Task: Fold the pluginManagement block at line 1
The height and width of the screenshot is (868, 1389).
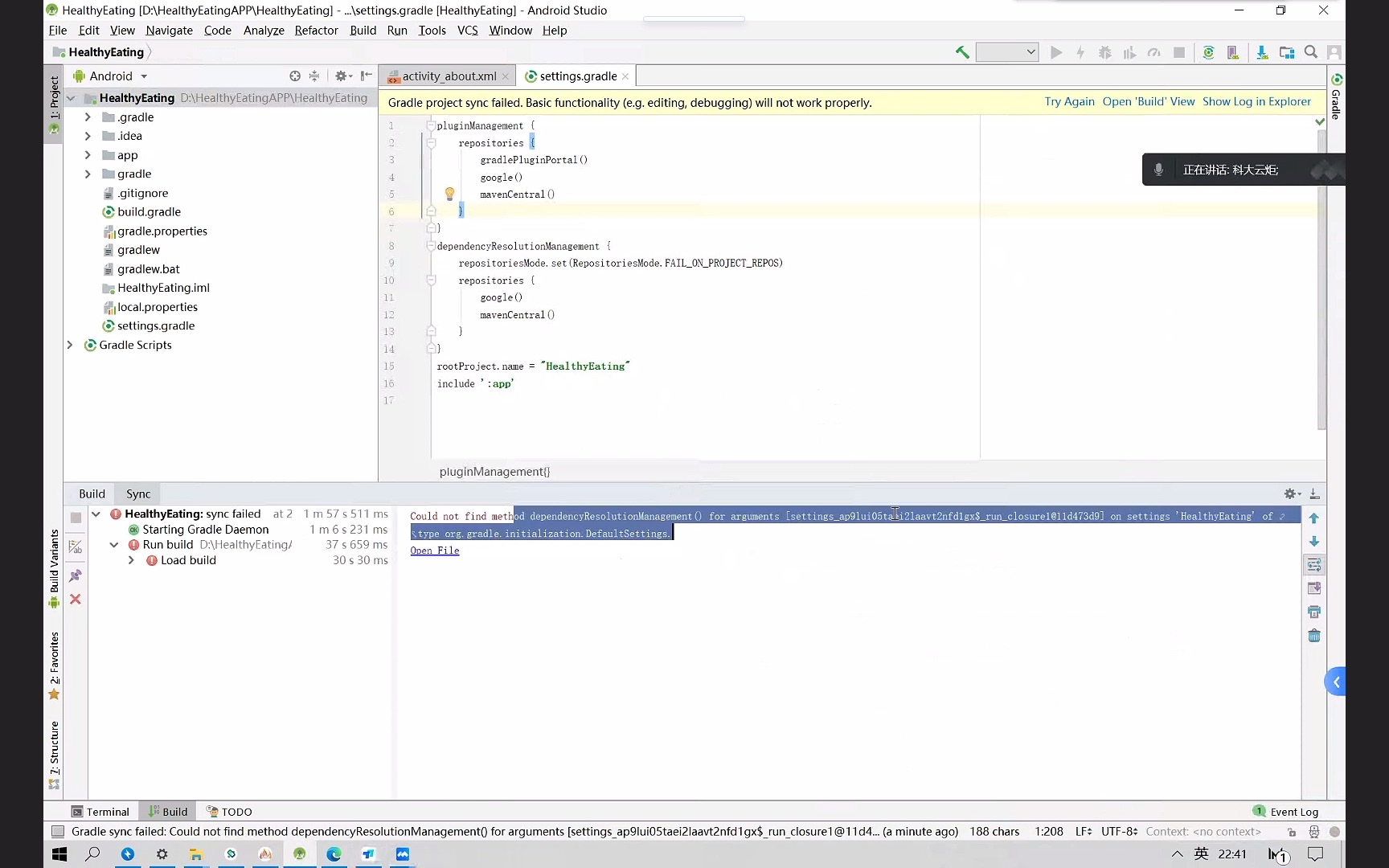Action: tap(431, 126)
